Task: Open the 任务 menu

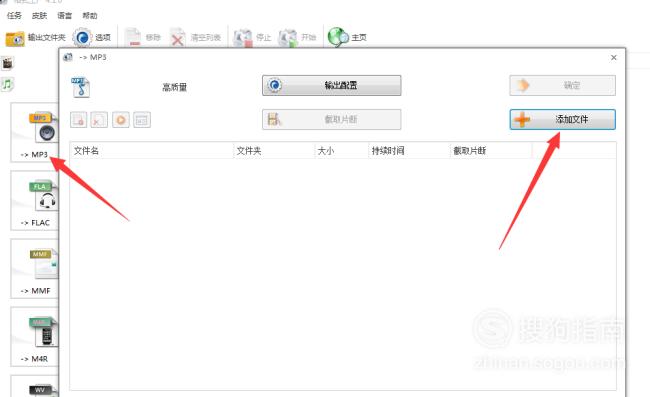Action: point(14,16)
